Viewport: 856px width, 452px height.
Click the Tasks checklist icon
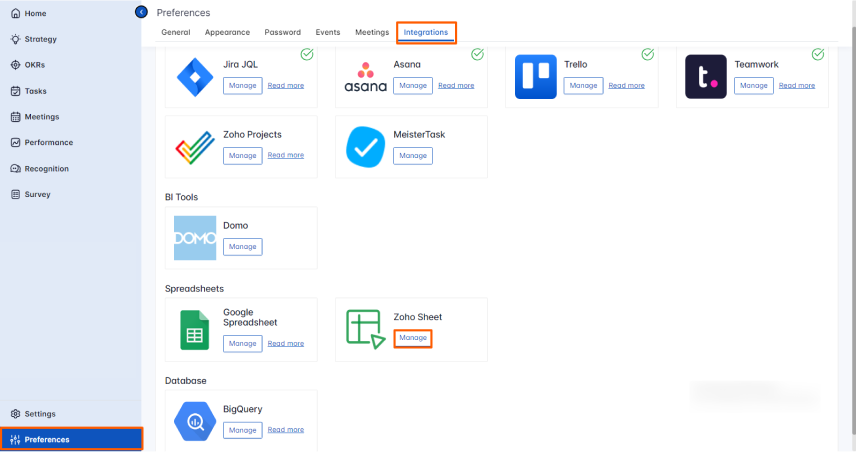click(15, 91)
